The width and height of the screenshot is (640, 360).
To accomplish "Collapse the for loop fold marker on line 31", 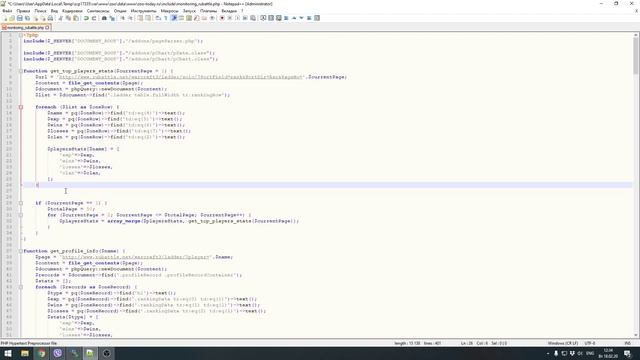I will (x=21, y=215).
